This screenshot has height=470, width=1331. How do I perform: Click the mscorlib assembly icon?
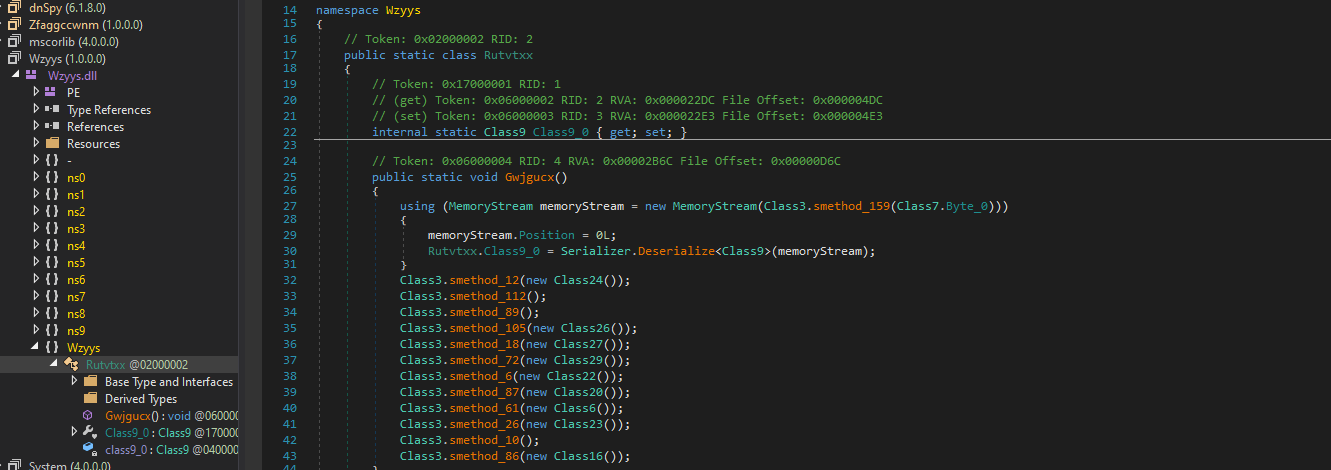coord(14,41)
